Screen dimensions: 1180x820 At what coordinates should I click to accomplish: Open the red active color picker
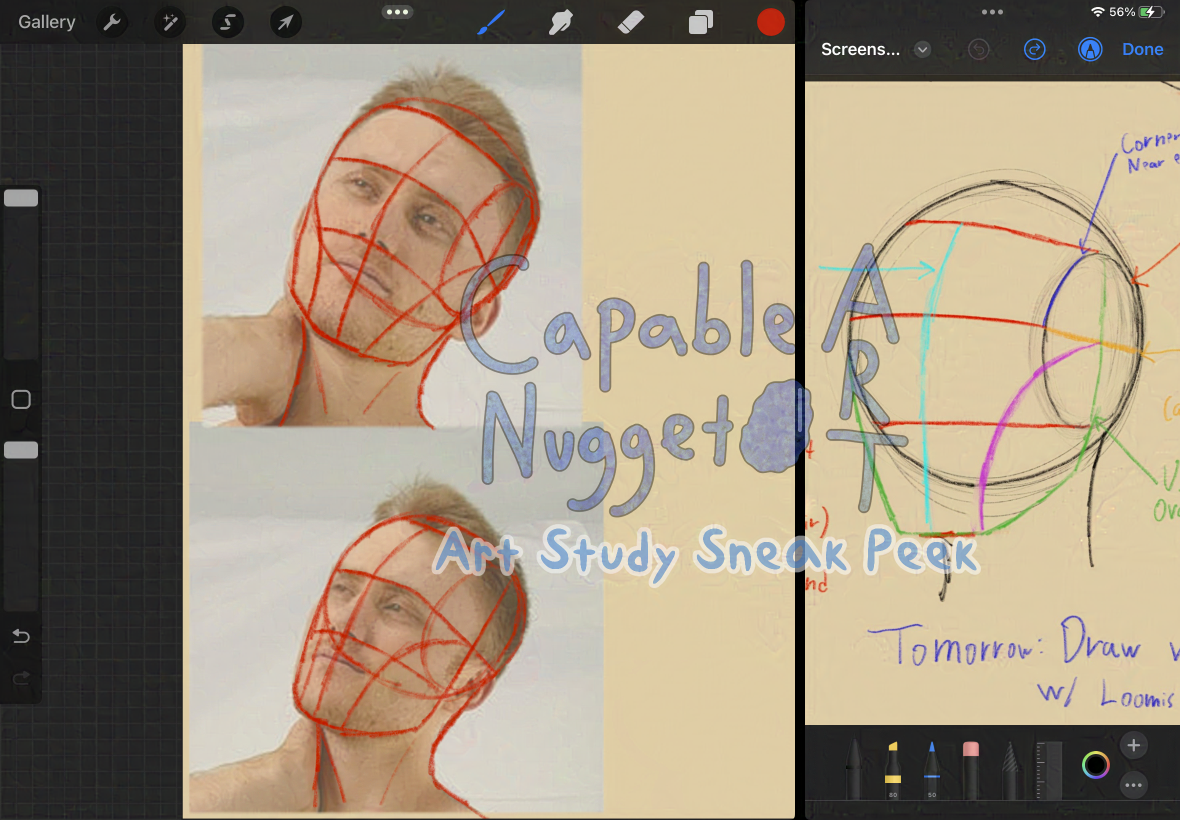[770, 22]
